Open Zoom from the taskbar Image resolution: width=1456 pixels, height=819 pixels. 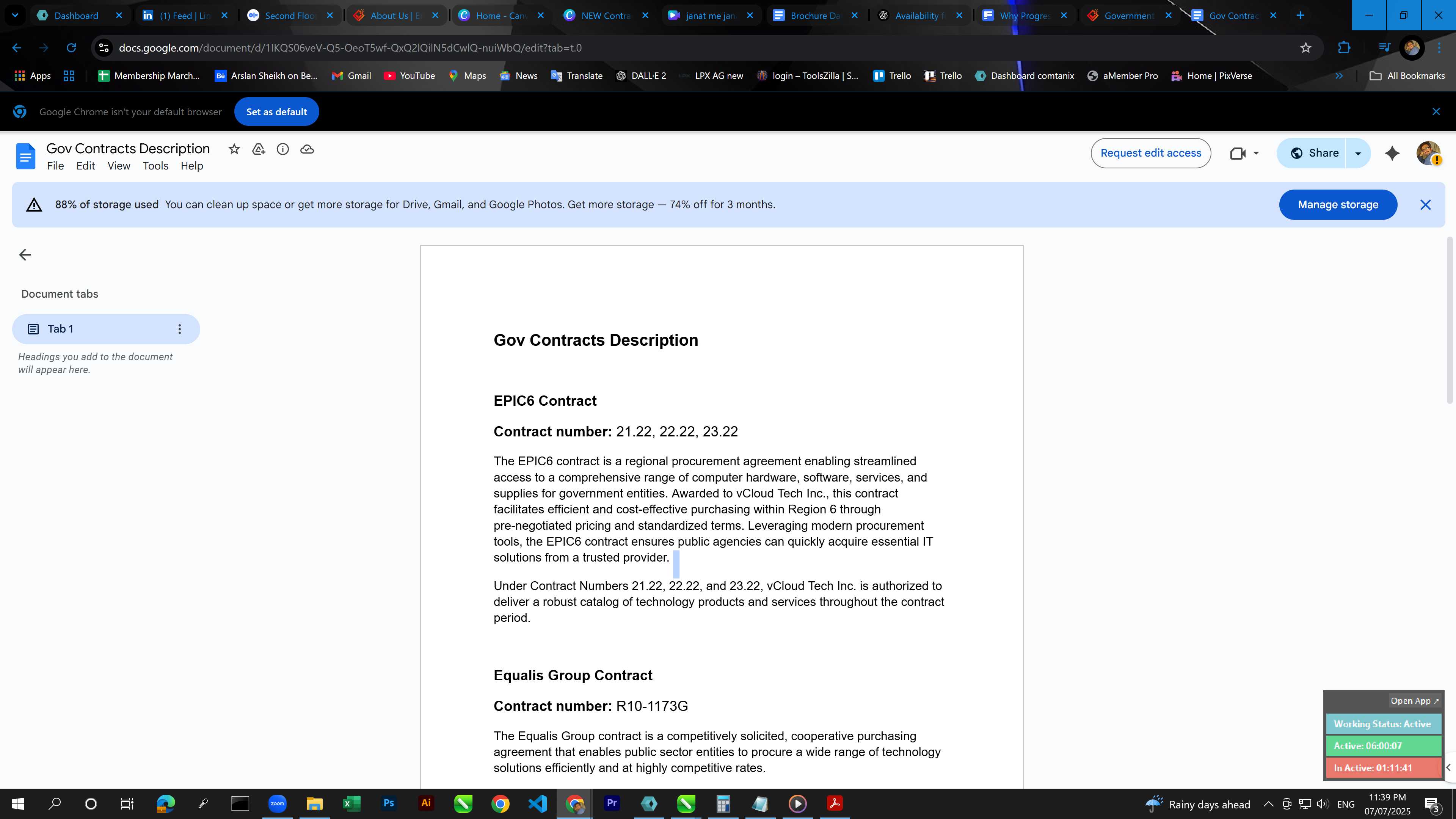coord(278,804)
